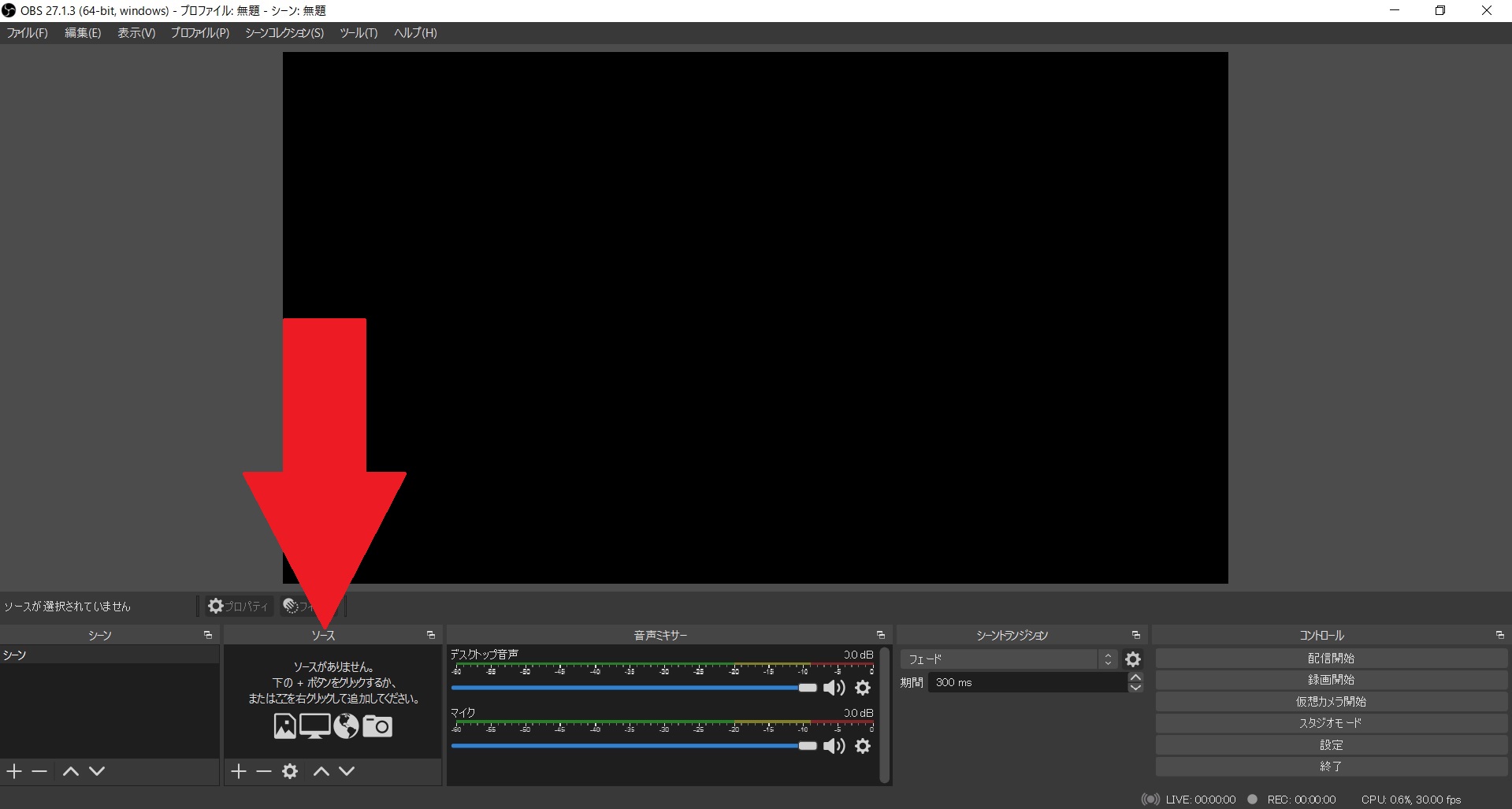Click the 0.0 dB value for マイク
This screenshot has height=809, width=1512.
click(858, 713)
